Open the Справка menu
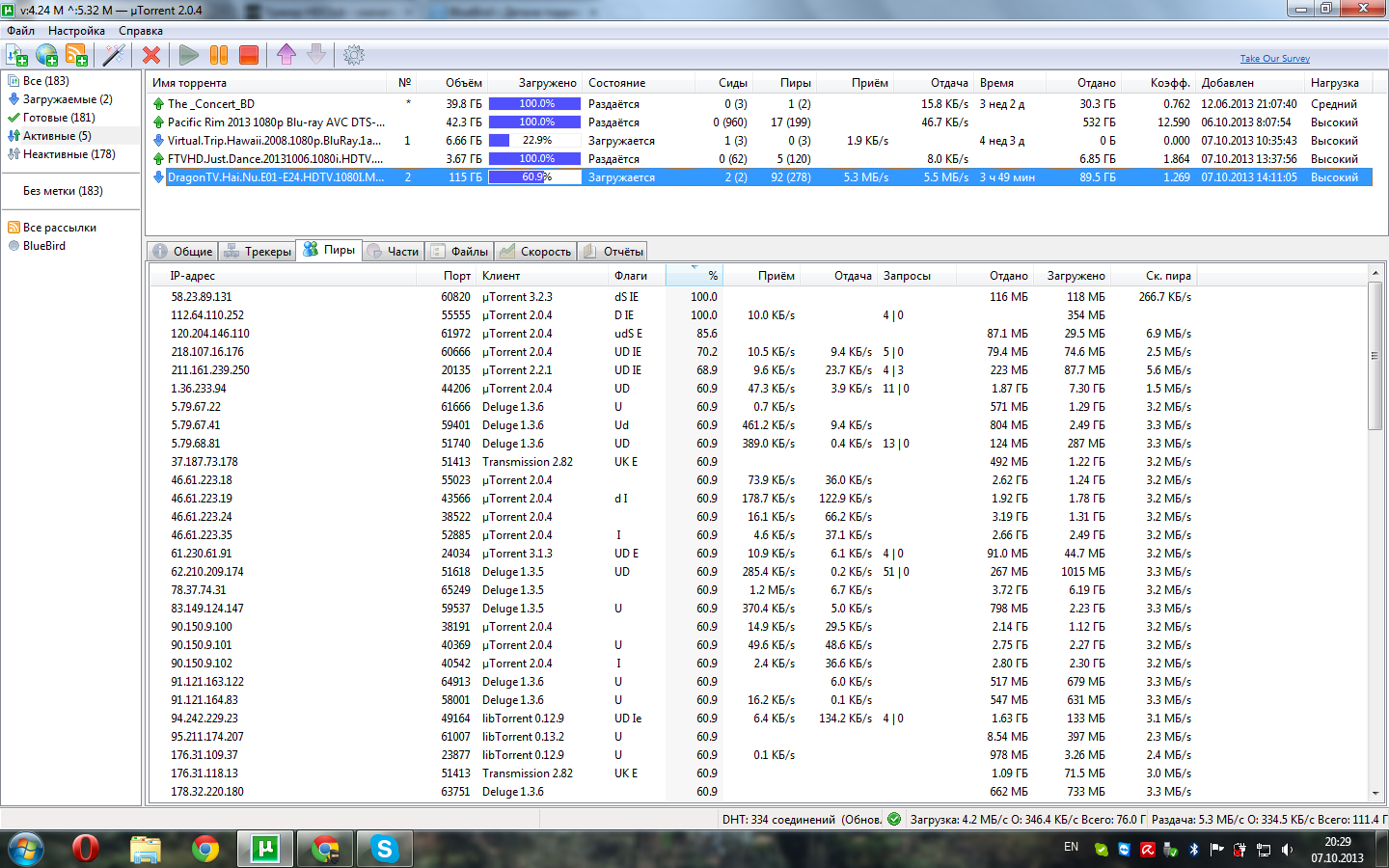This screenshot has width=1389, height=868. click(141, 31)
